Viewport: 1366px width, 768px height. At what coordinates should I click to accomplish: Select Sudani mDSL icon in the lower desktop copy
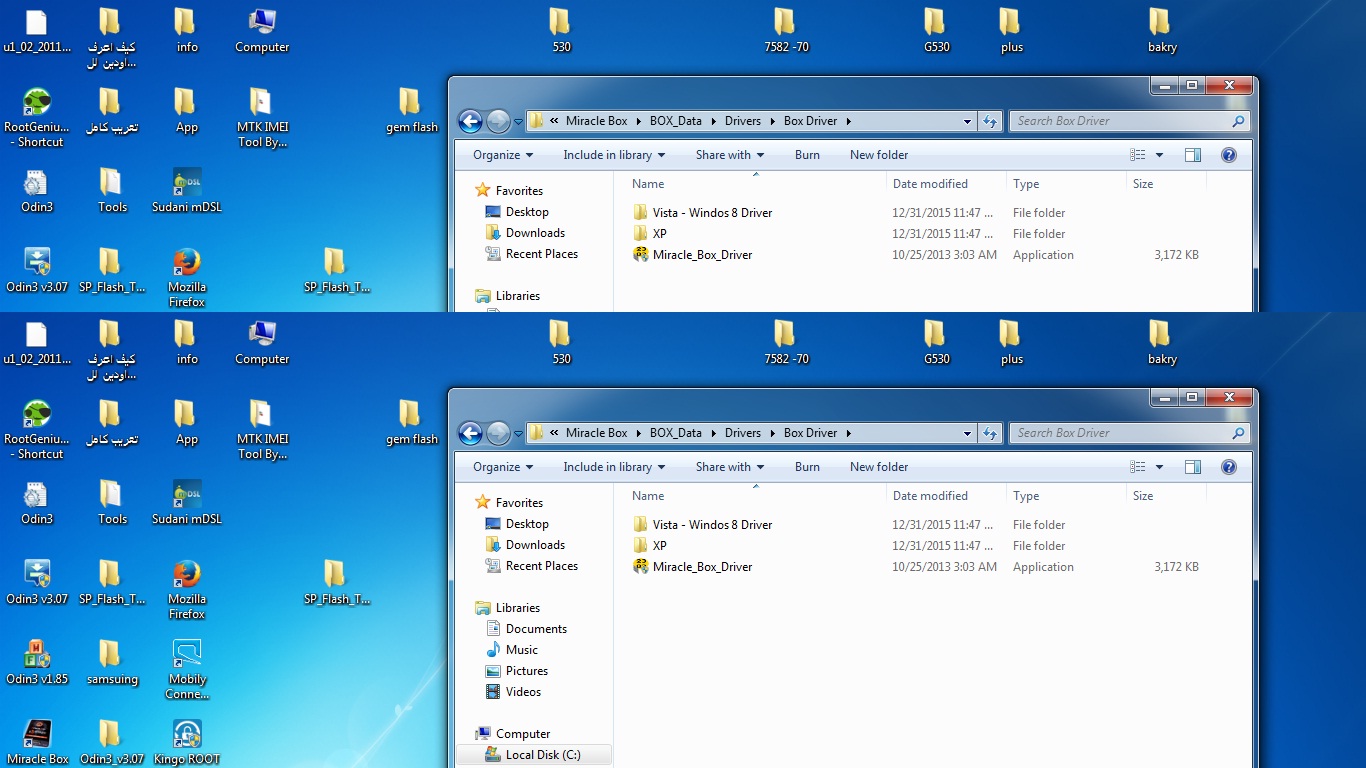pos(187,502)
